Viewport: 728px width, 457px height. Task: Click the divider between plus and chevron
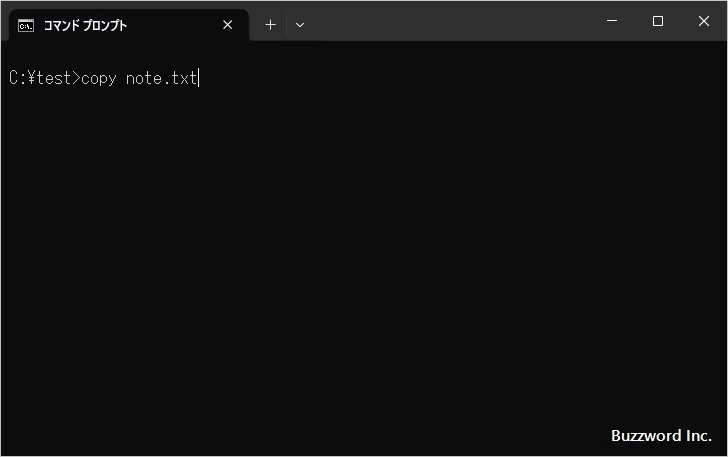coord(286,25)
